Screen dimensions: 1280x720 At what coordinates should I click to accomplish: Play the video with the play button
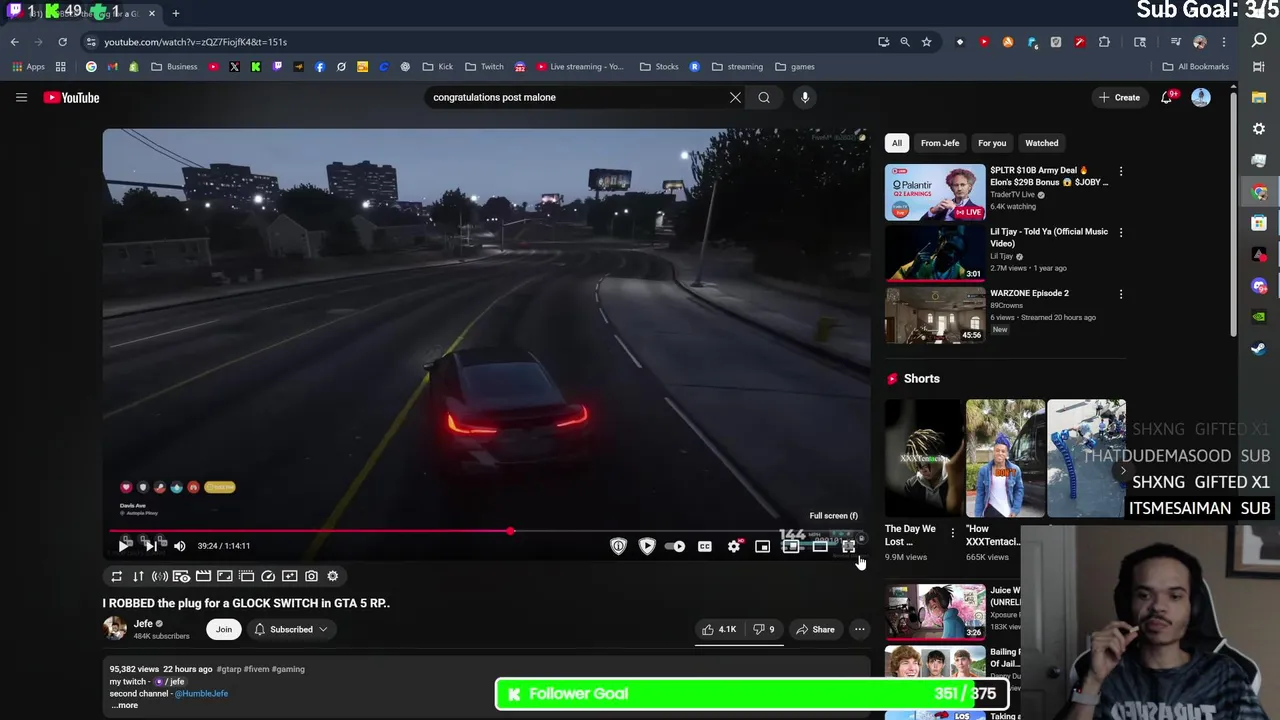[x=124, y=546]
